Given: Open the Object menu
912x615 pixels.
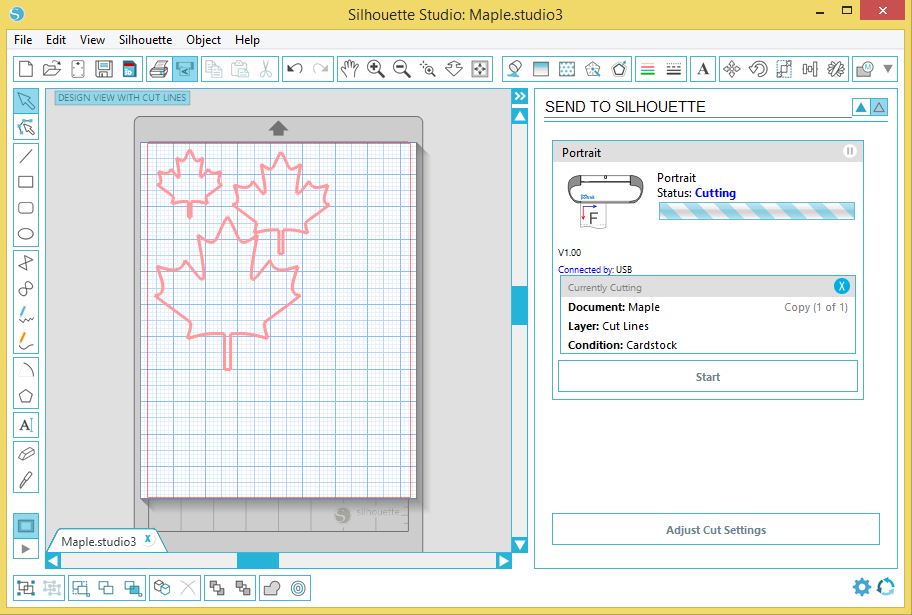Looking at the screenshot, I should (x=204, y=40).
